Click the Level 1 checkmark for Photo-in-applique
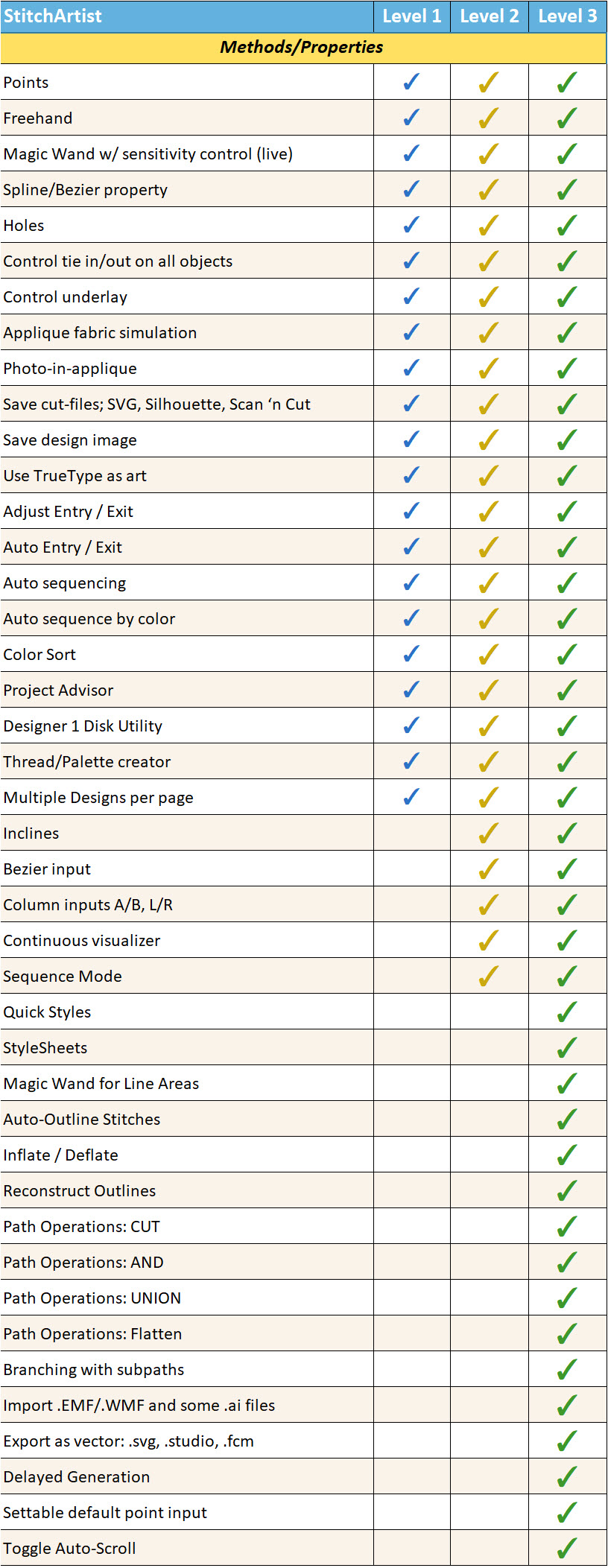Image resolution: width=608 pixels, height=1568 pixels. coord(411,368)
